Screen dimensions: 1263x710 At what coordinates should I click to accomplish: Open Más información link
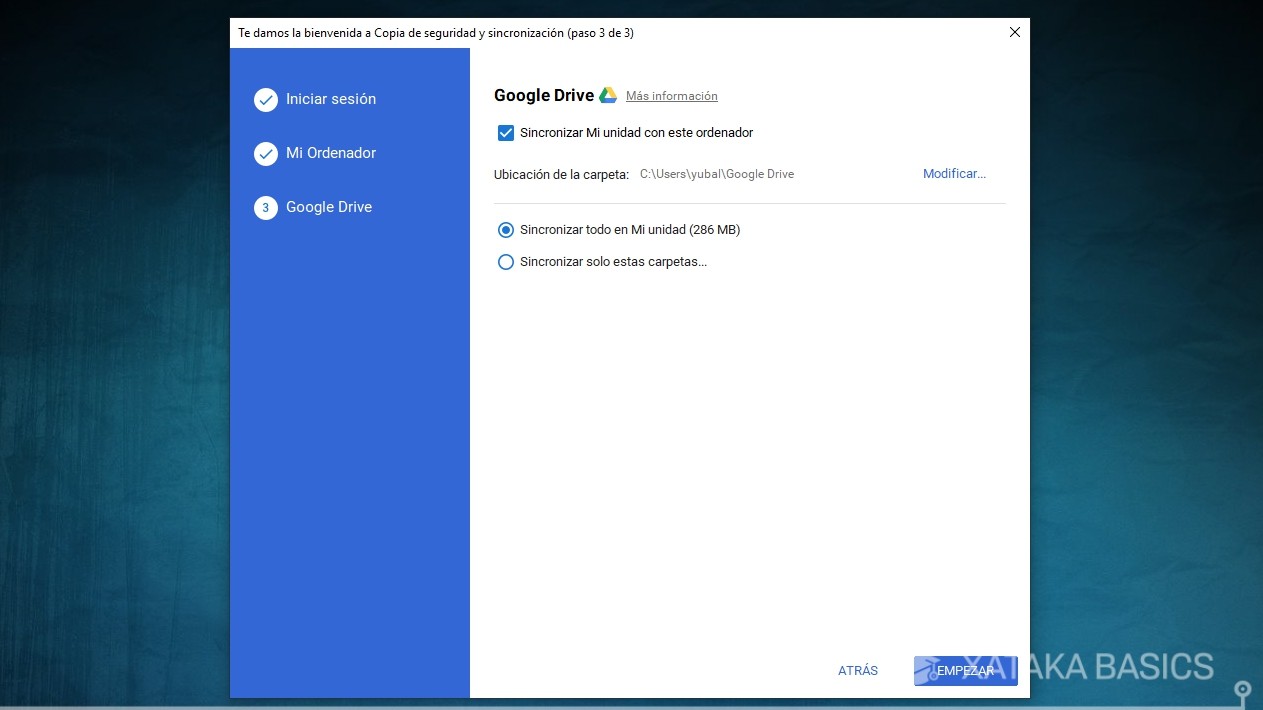coord(671,95)
